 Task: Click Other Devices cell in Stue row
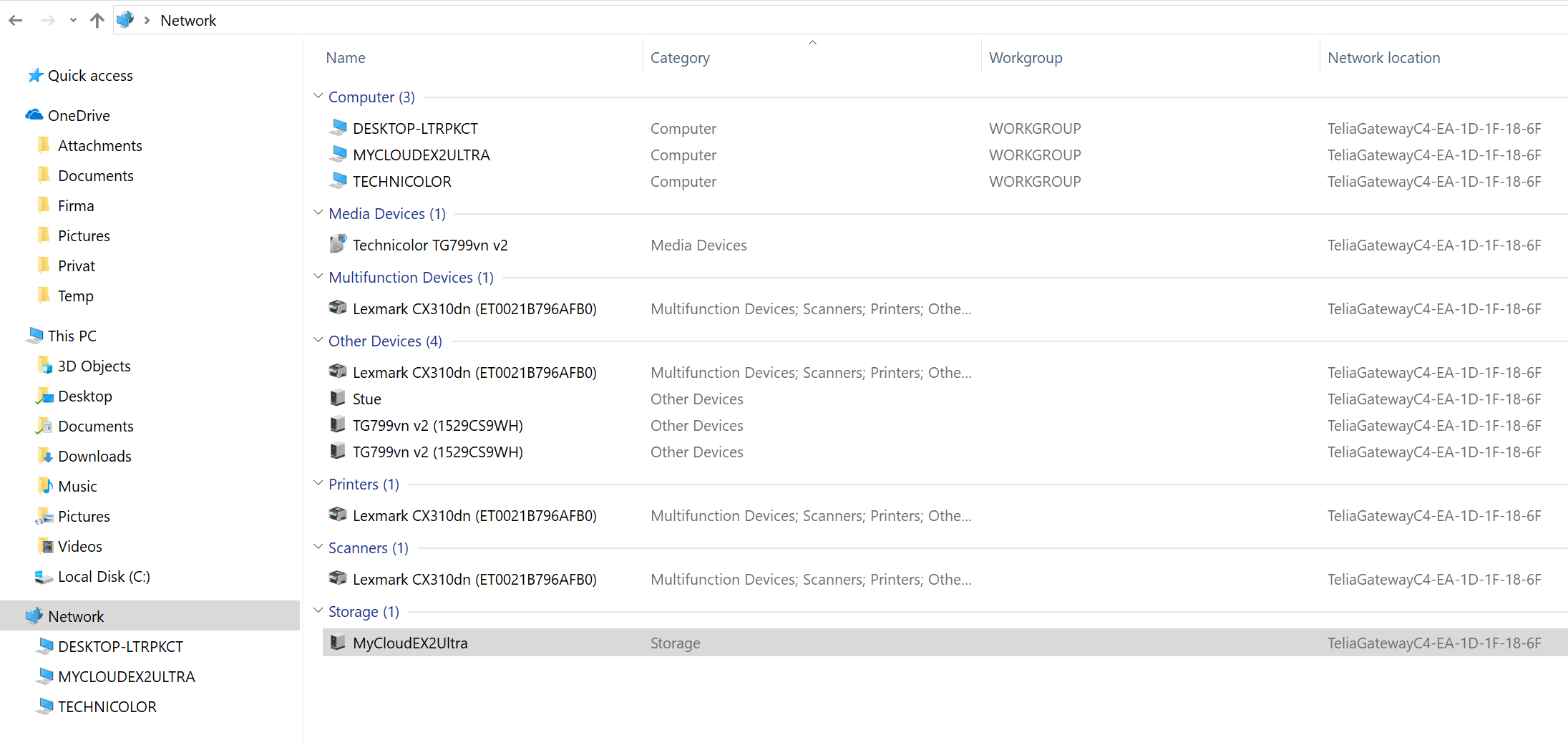(x=696, y=399)
